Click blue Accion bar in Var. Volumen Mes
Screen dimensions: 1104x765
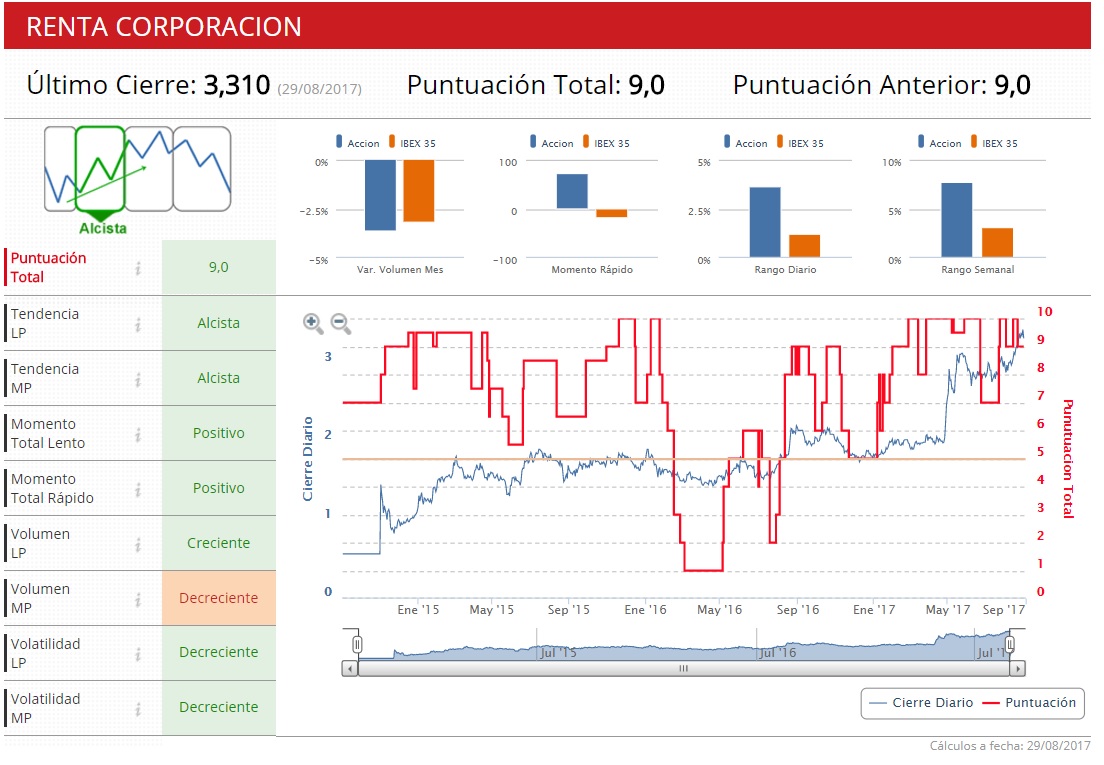coord(380,195)
